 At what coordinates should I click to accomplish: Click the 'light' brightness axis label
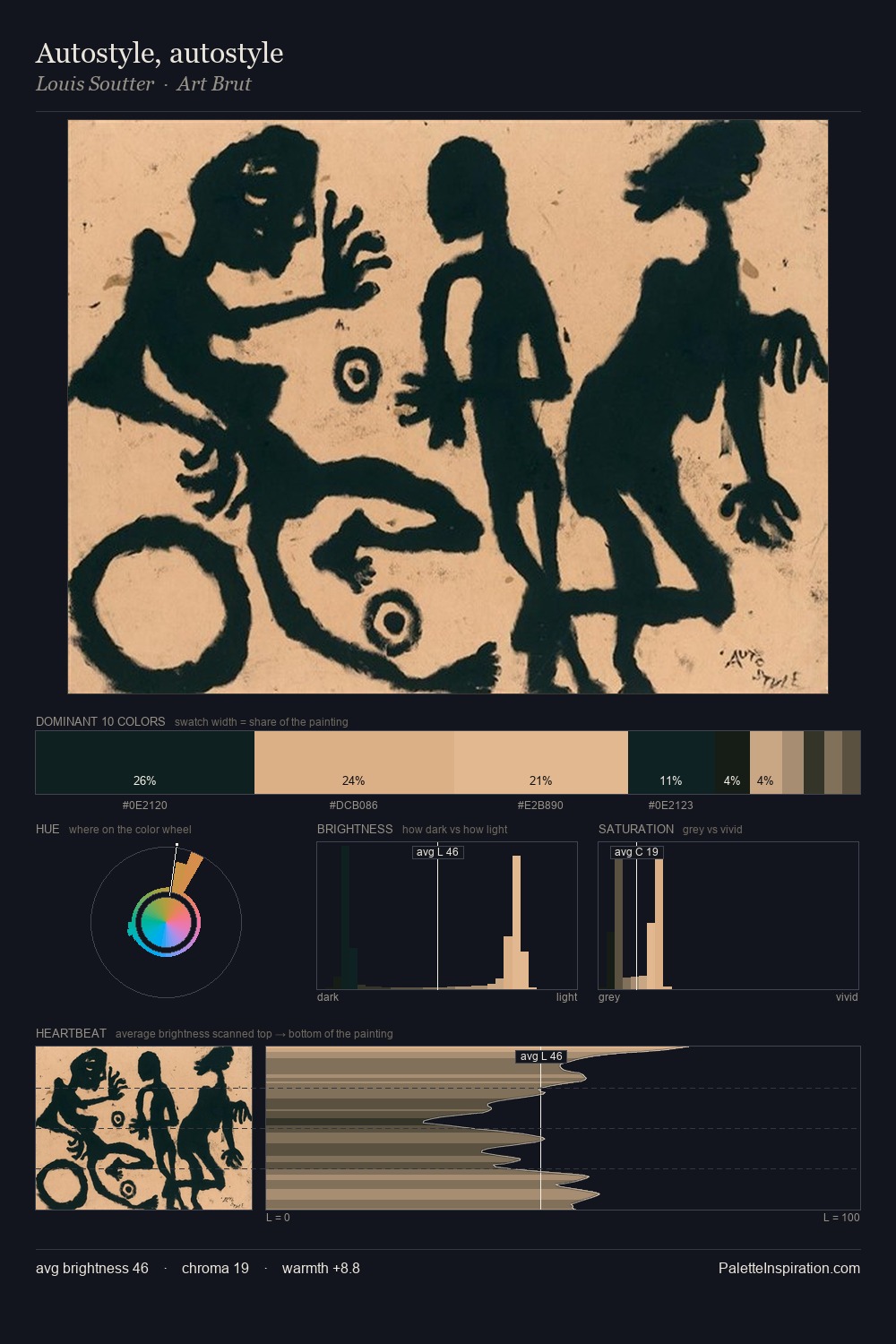(567, 997)
